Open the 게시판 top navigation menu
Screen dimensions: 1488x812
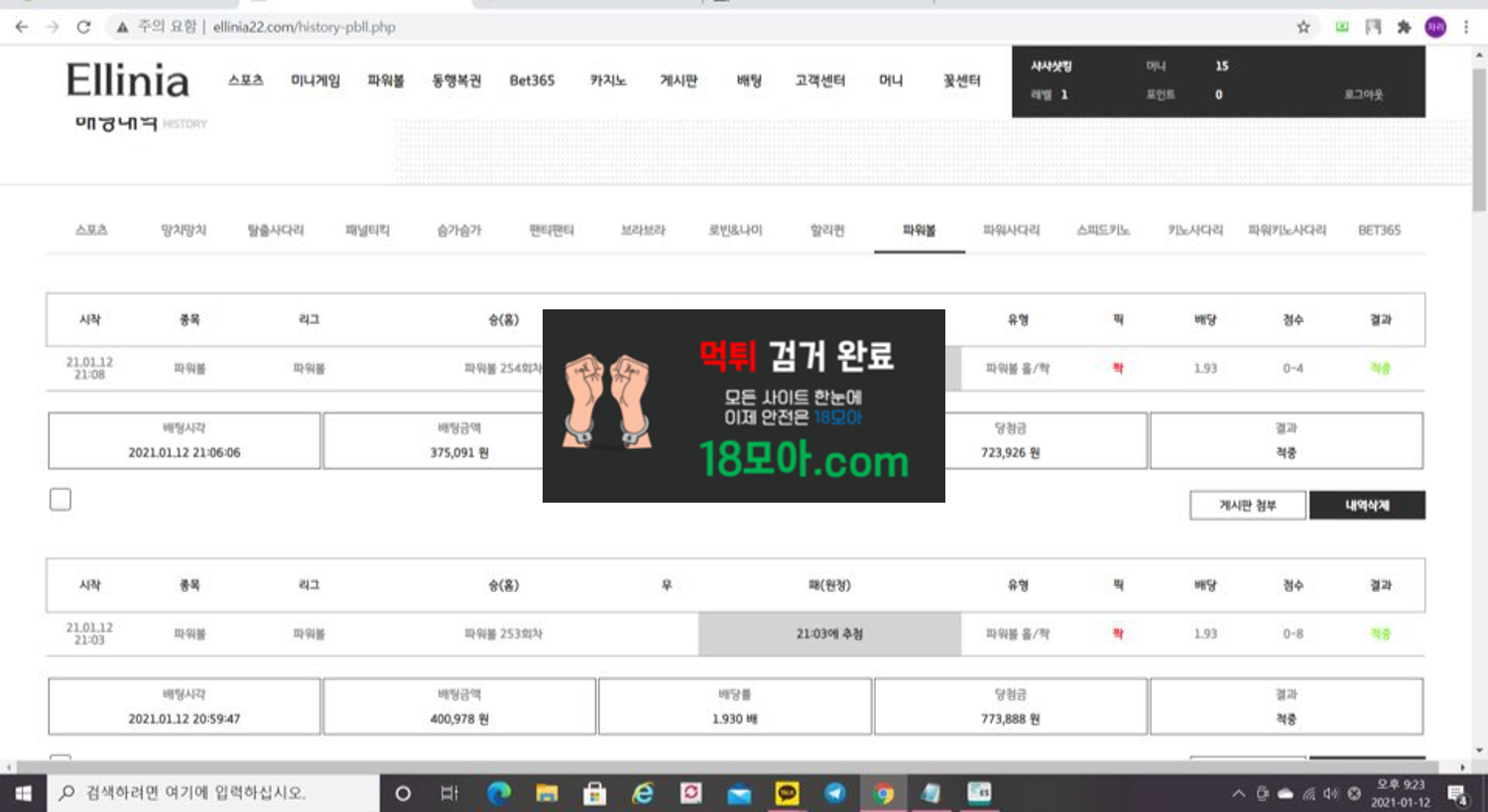(679, 80)
